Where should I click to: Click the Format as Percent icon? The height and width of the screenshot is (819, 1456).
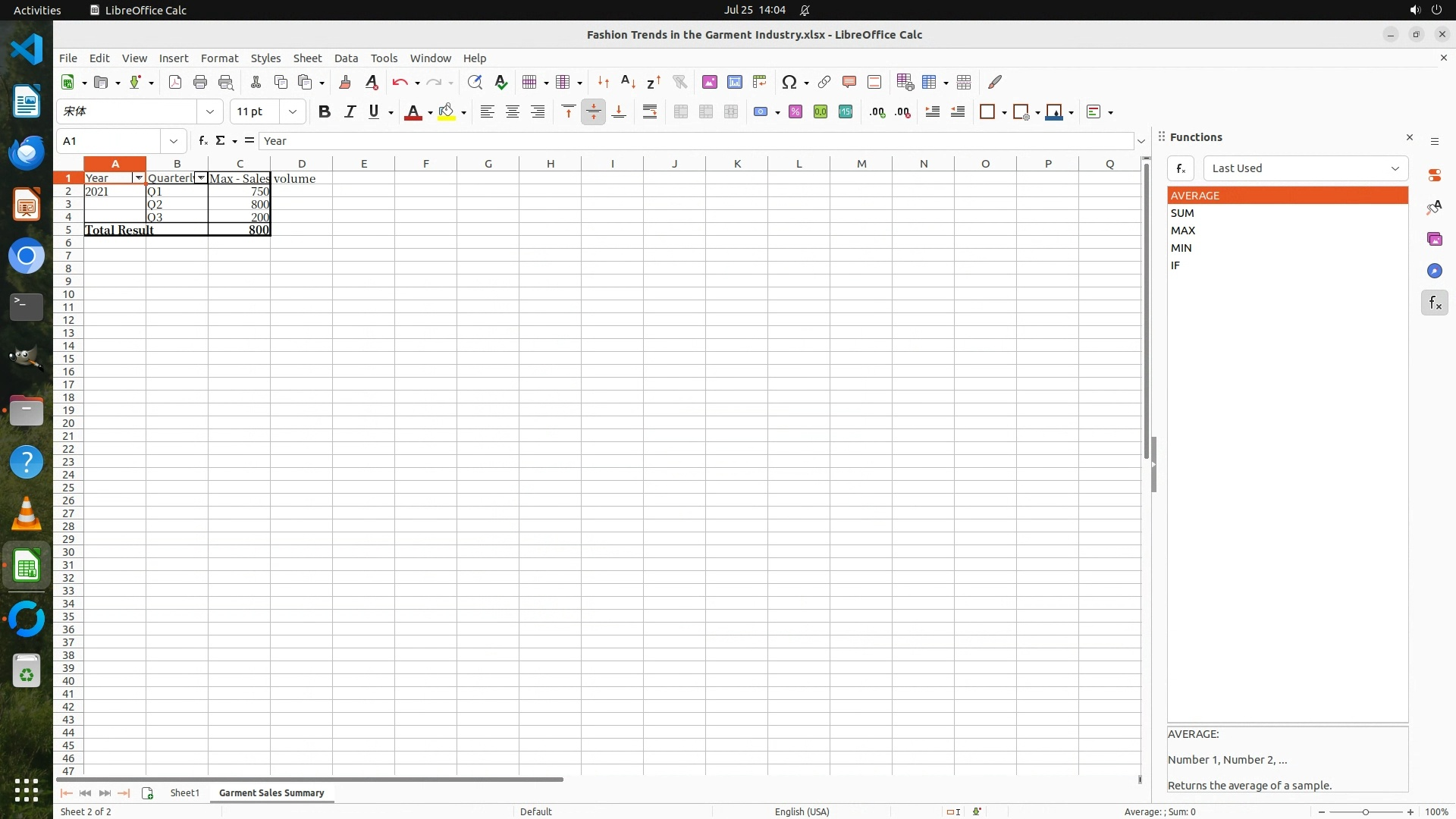tap(795, 111)
